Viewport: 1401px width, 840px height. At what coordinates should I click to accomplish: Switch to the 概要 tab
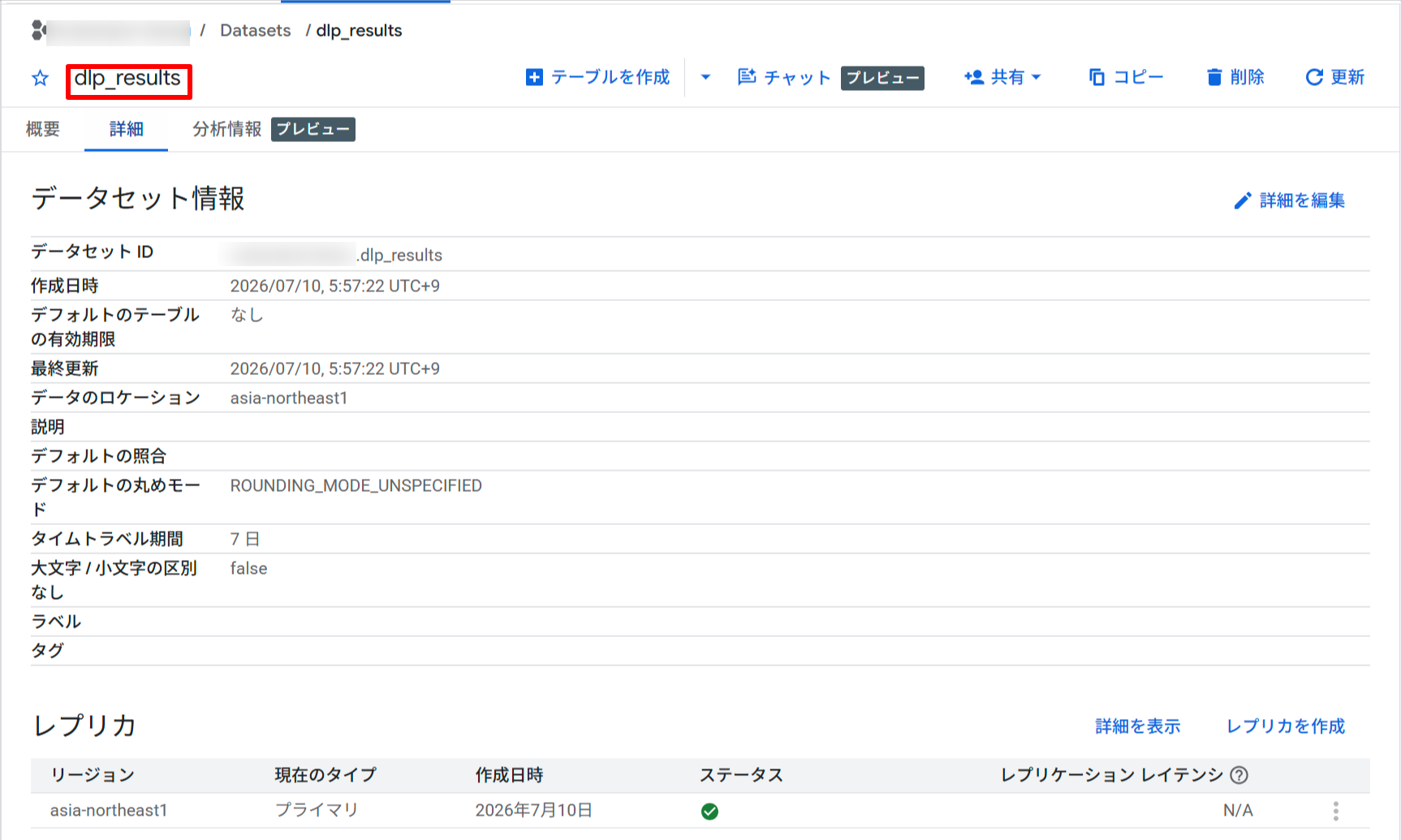43,129
